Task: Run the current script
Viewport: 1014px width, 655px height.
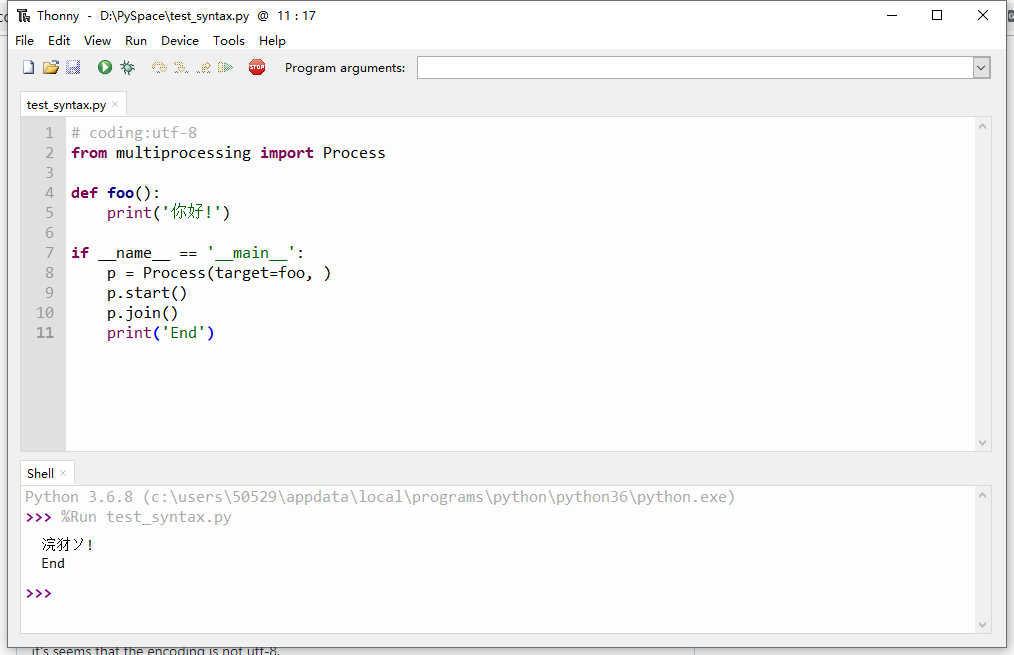Action: pyautogui.click(x=104, y=67)
